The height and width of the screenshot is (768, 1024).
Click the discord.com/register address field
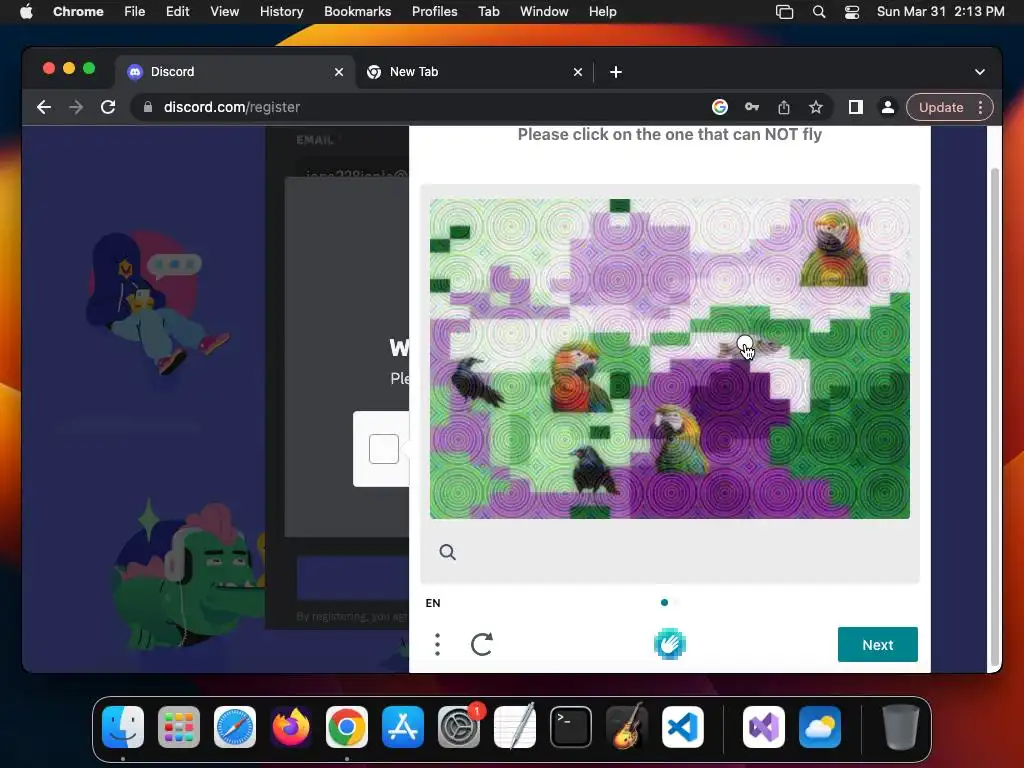click(x=418, y=107)
